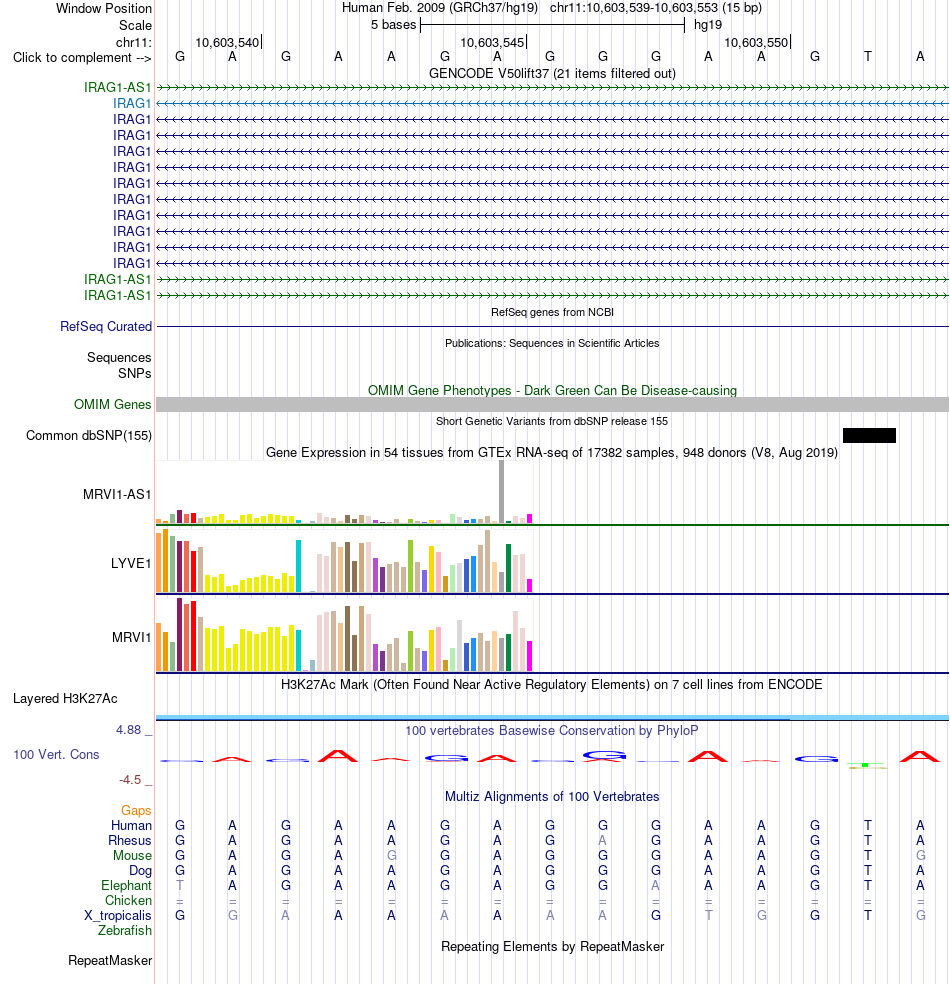This screenshot has width=950, height=984.
Task: Select the 10,603,545 position marker
Action: click(492, 43)
